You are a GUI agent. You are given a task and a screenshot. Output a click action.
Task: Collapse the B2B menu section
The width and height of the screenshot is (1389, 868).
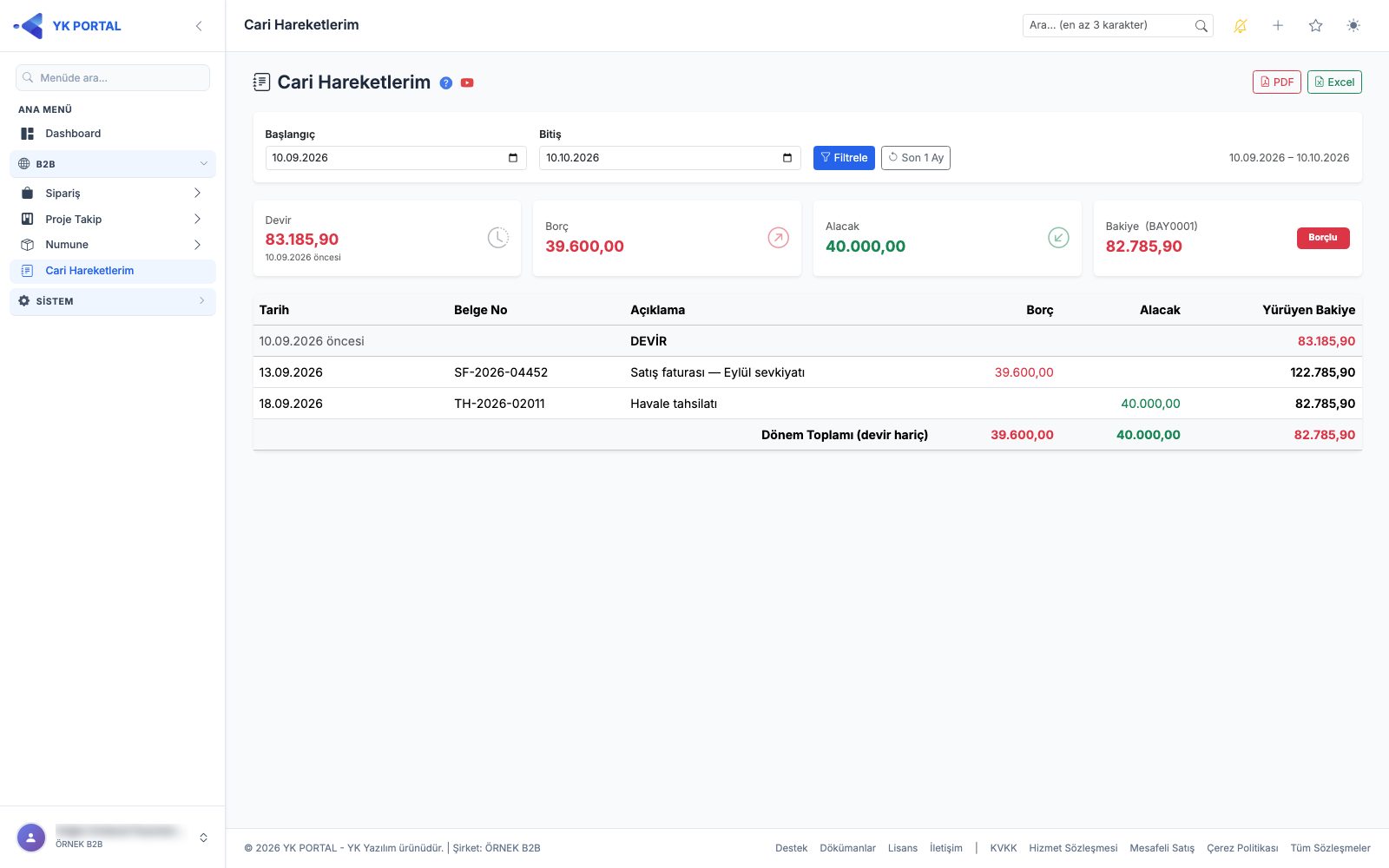tap(113, 164)
